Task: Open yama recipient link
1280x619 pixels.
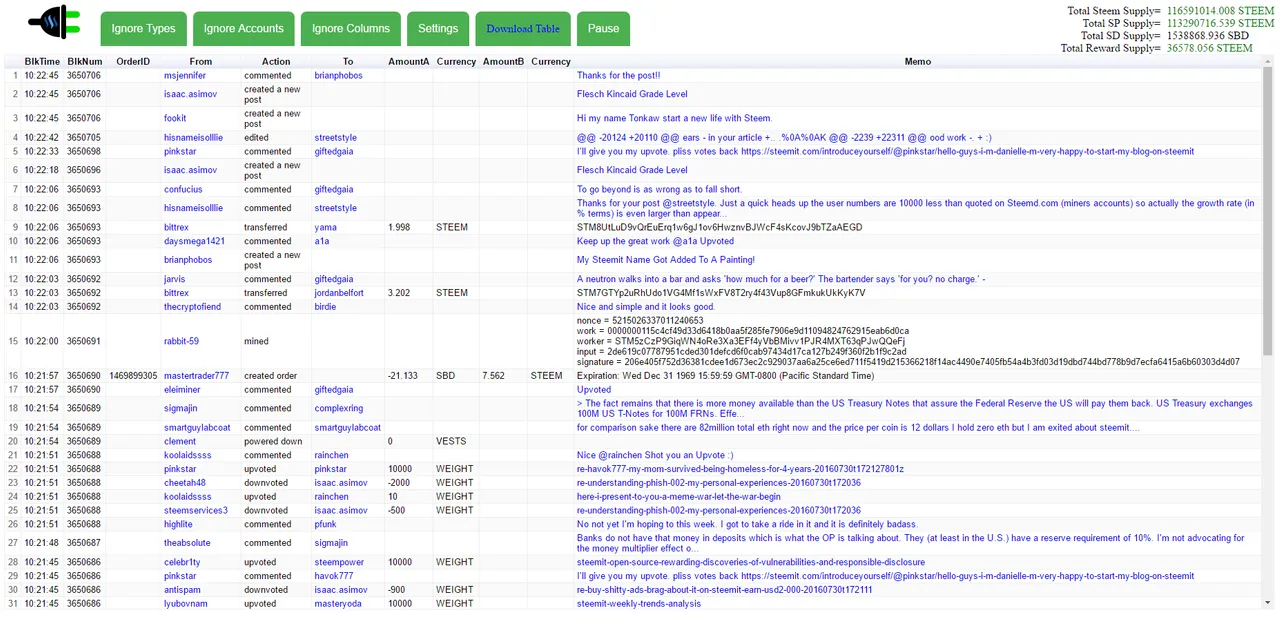Action: pyautogui.click(x=325, y=228)
